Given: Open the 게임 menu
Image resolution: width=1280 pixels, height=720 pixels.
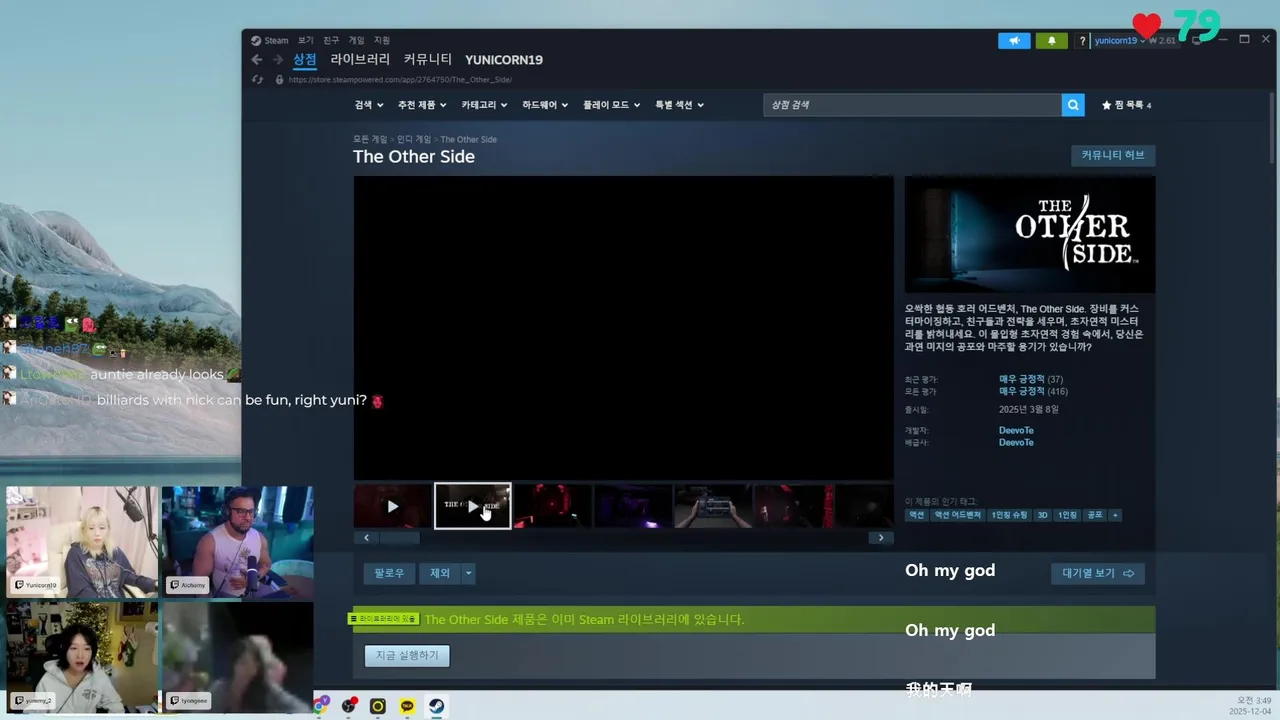Looking at the screenshot, I should (x=357, y=40).
